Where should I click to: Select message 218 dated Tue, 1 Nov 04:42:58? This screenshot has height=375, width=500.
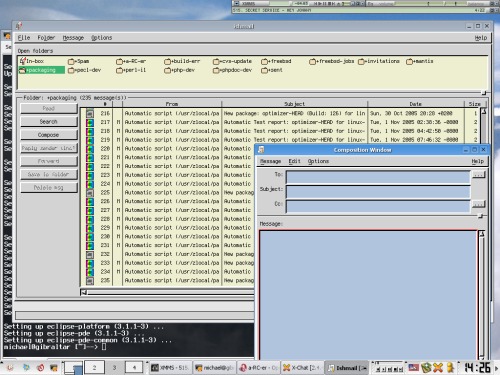415,131
